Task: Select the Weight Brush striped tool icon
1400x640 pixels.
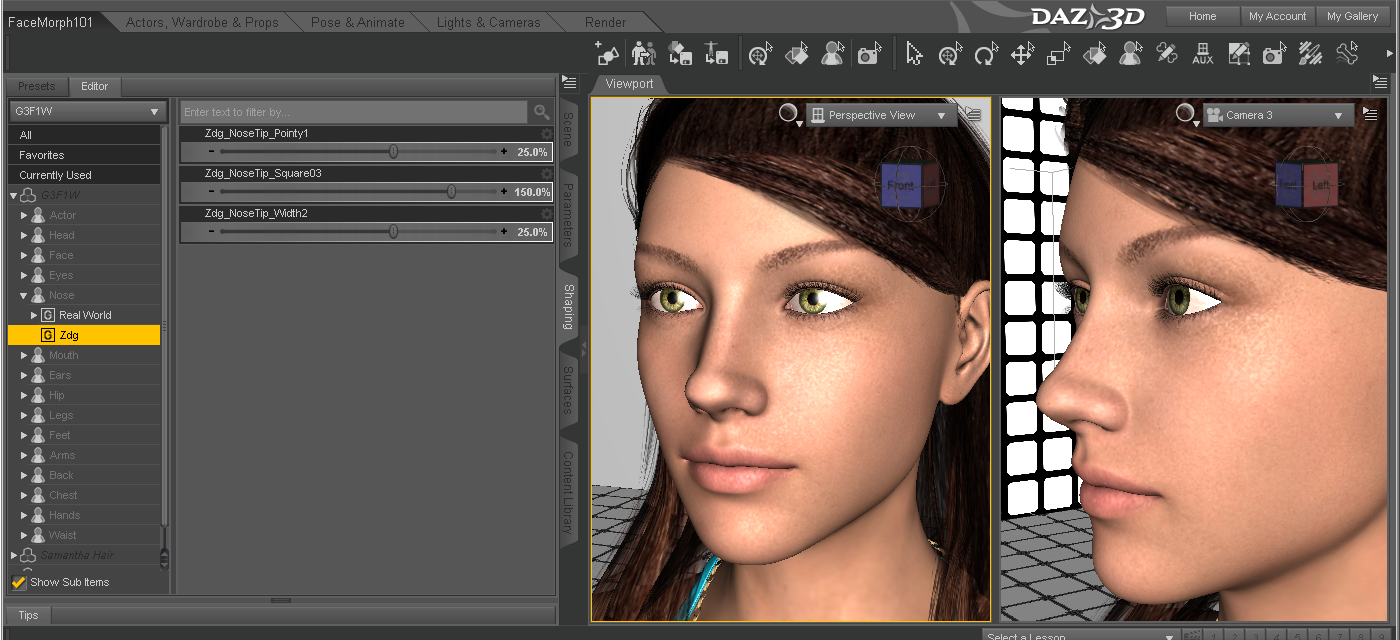Action: [1310, 53]
